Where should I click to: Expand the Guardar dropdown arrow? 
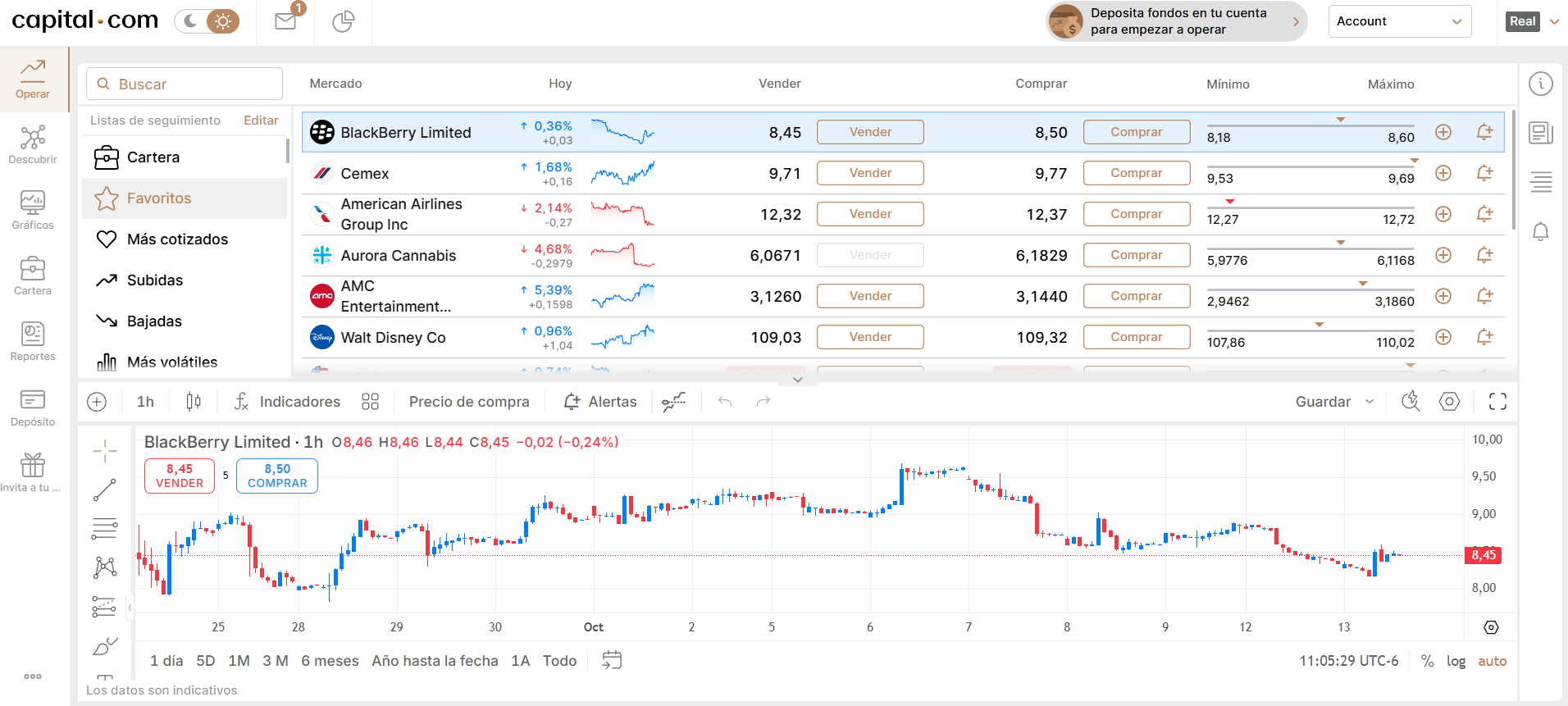click(1370, 401)
